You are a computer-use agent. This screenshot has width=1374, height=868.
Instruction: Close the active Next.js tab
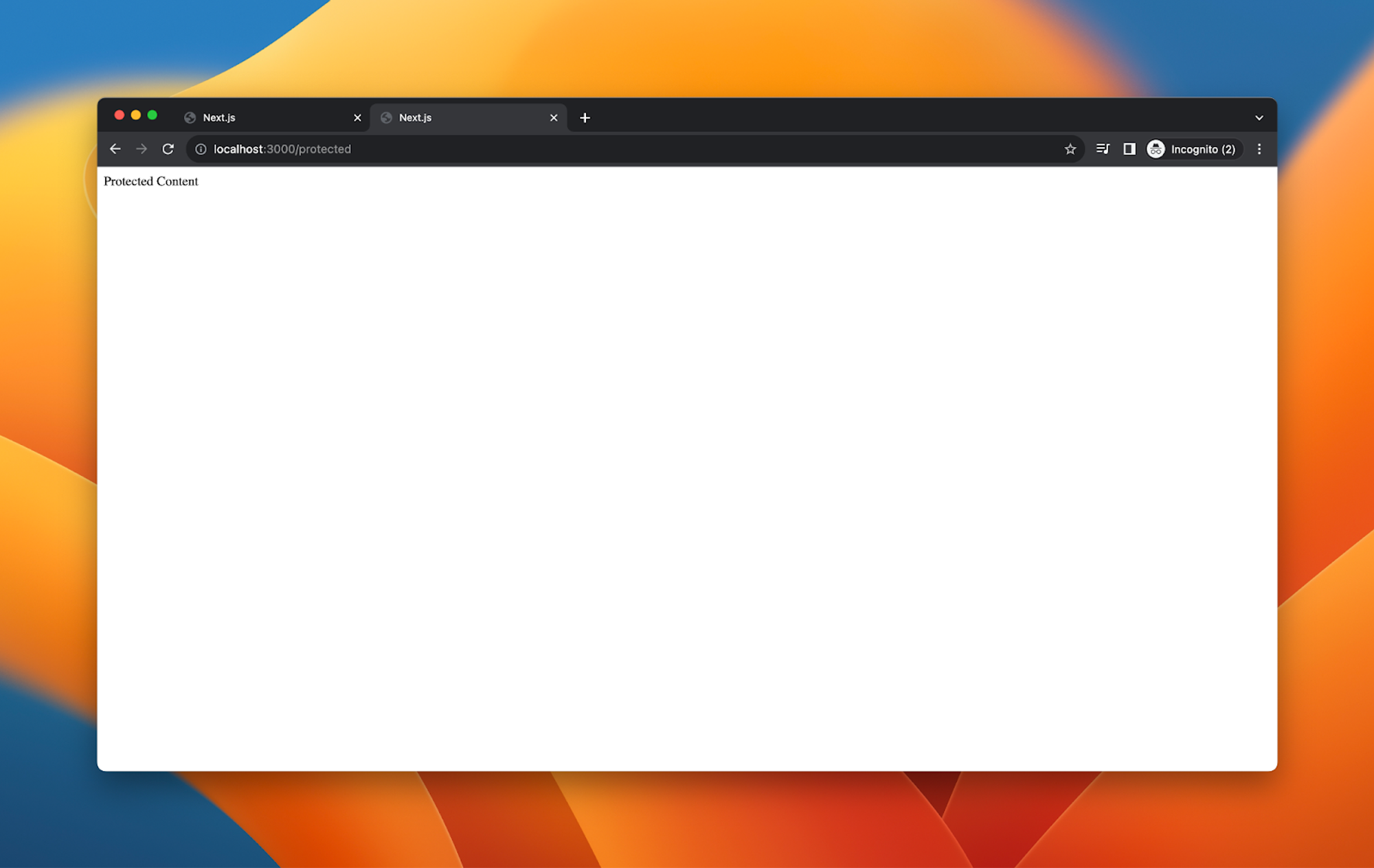coord(554,118)
